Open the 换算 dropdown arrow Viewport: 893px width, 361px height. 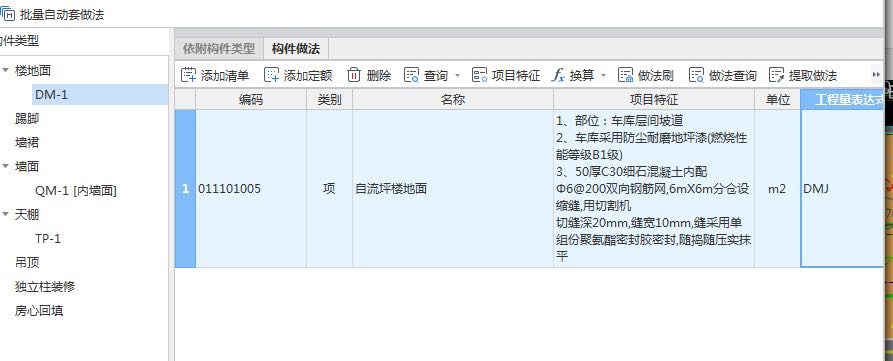click(604, 76)
